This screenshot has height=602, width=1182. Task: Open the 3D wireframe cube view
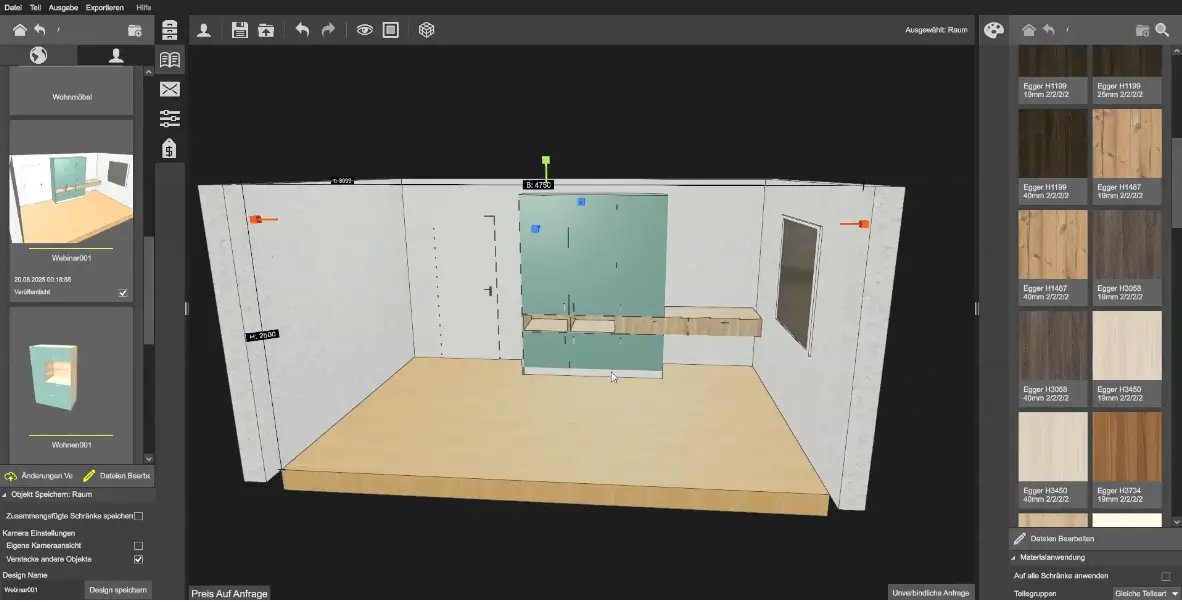427,30
